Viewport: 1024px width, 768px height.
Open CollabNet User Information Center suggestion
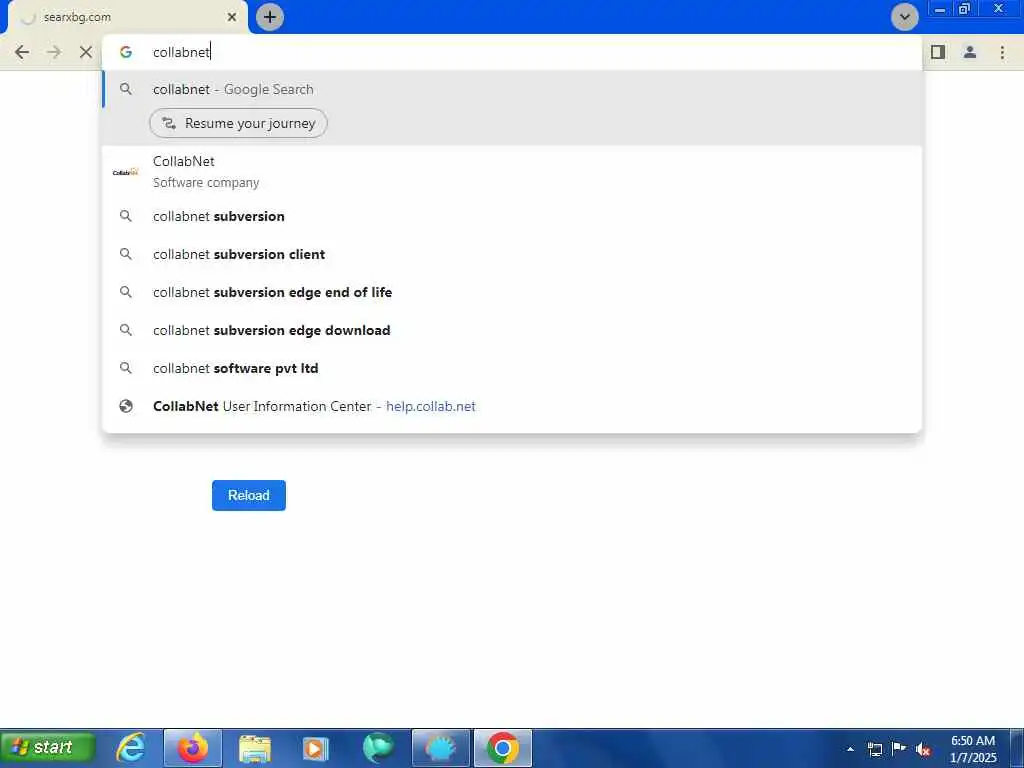512,406
